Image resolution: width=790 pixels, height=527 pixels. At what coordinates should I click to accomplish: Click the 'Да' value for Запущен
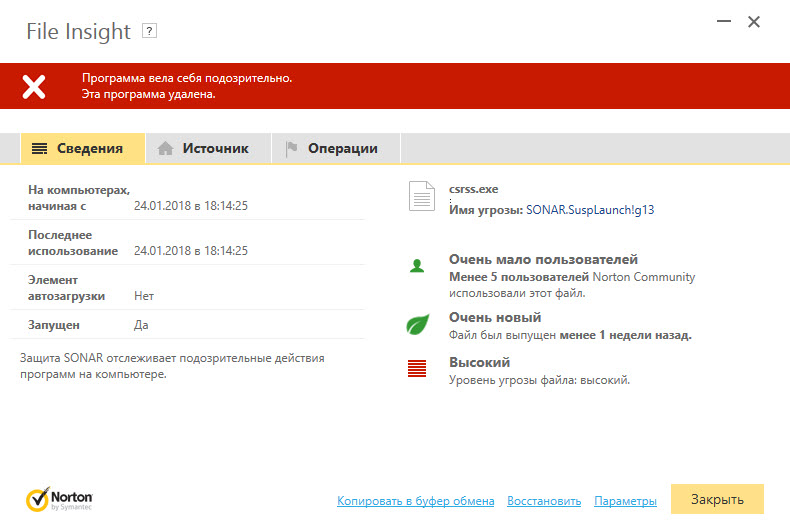coord(141,325)
